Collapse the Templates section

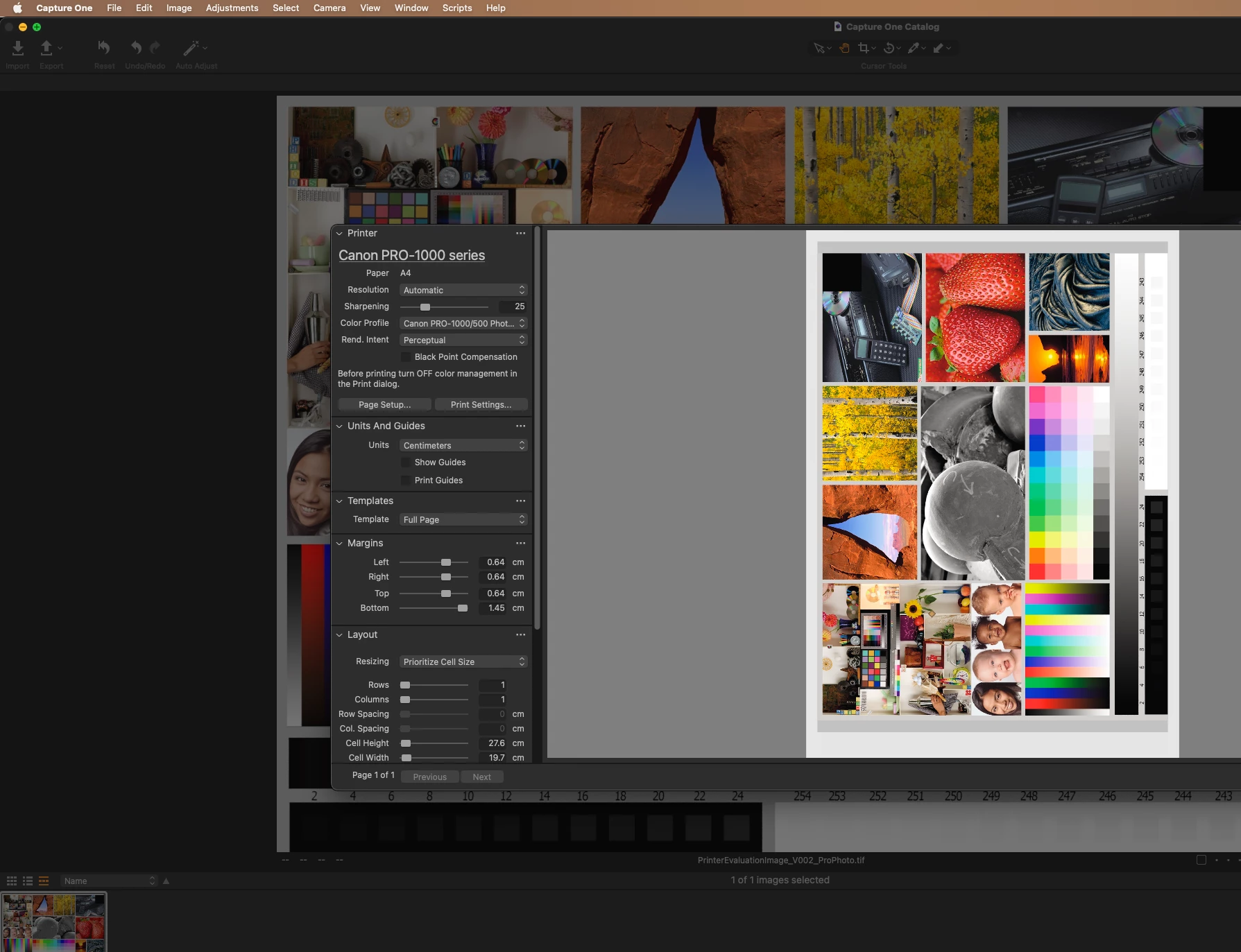click(339, 501)
